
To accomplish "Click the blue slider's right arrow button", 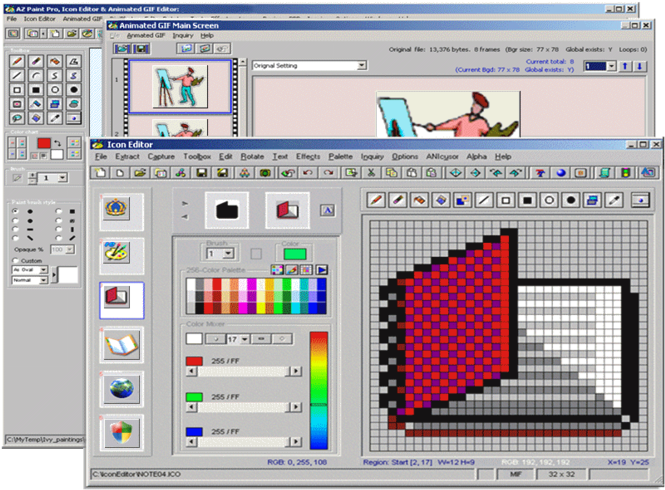I will pyautogui.click(x=296, y=442).
